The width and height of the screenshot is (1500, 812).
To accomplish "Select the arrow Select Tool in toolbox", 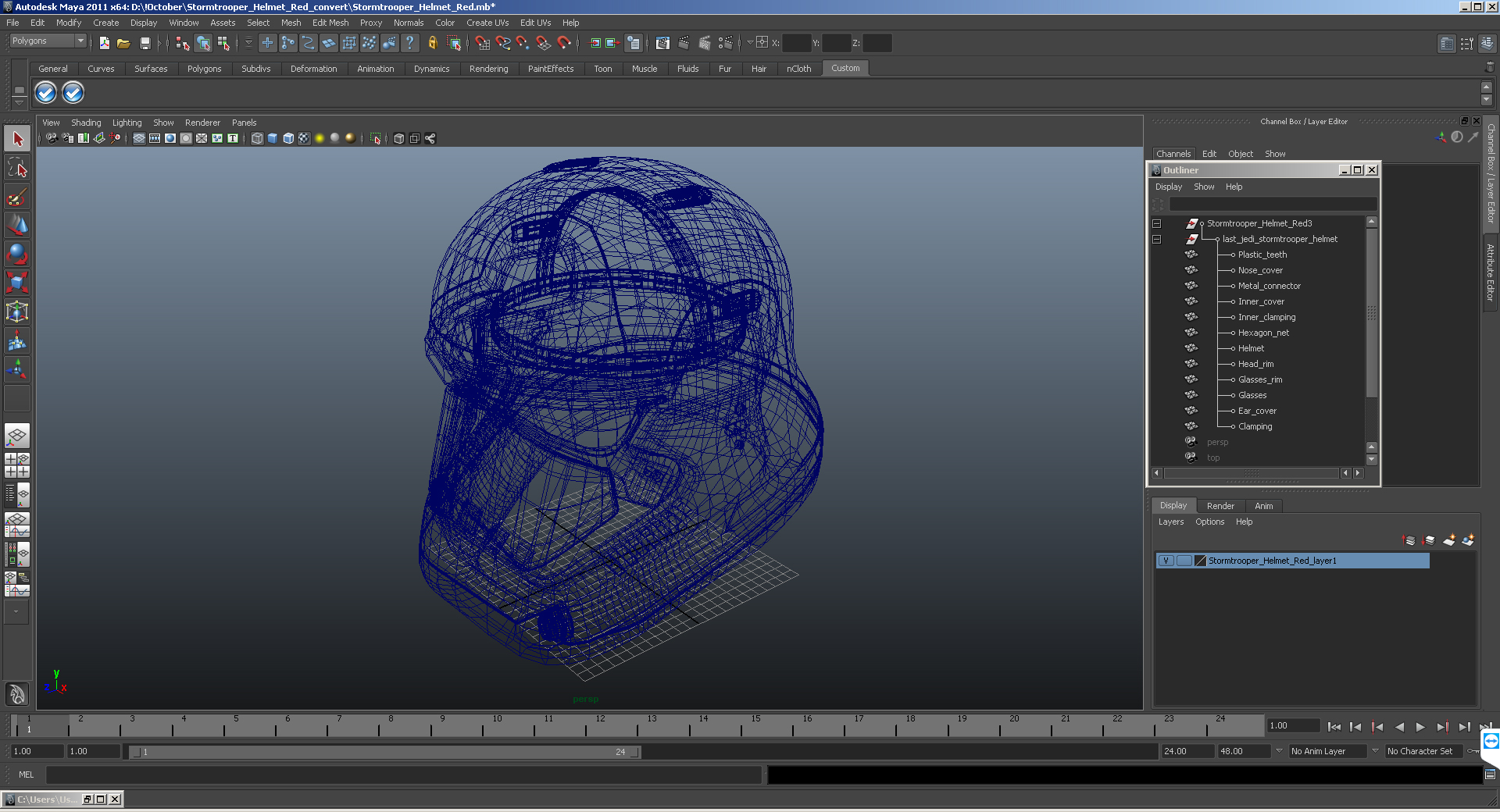I will [17, 139].
